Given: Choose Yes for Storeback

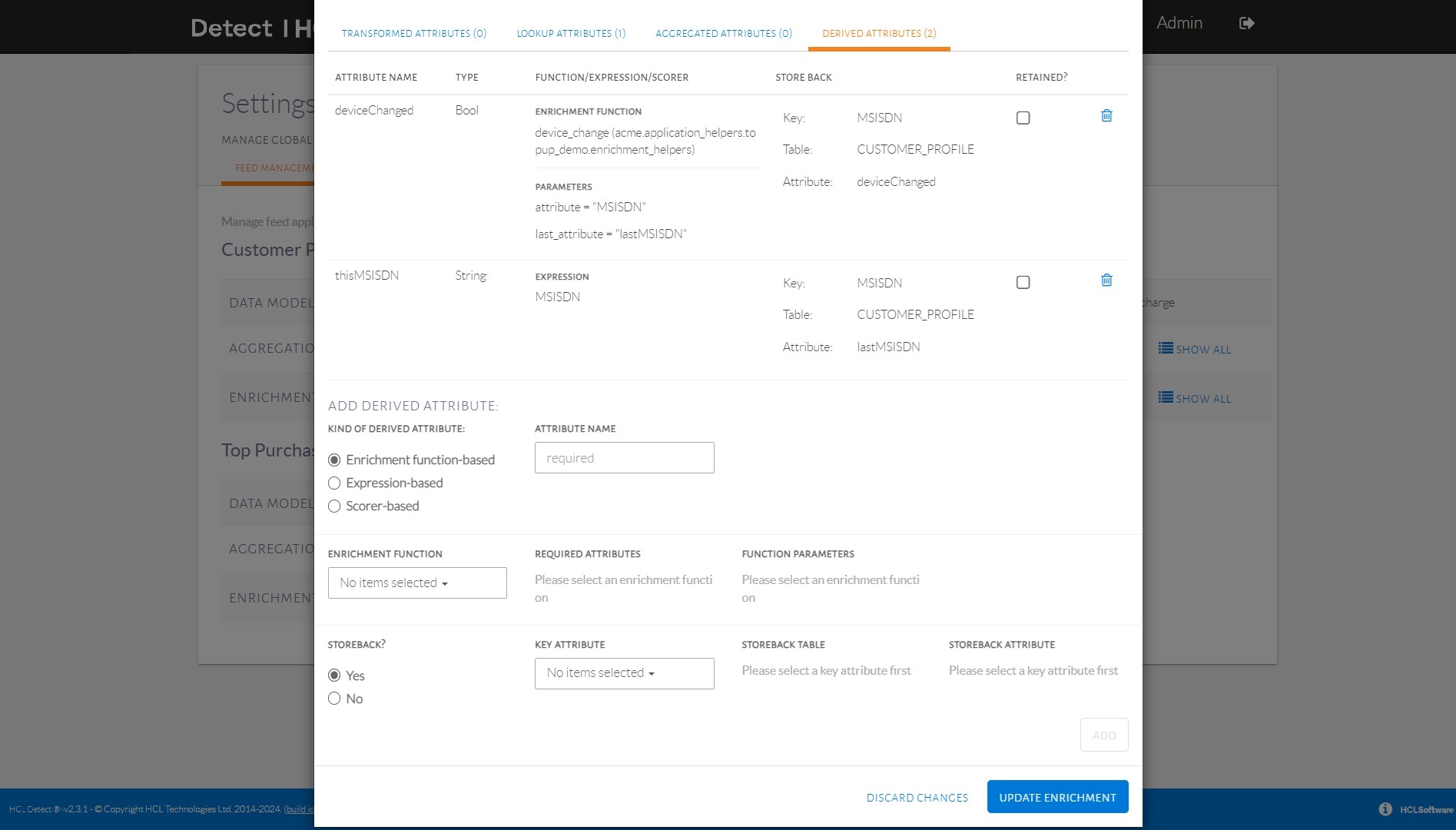Looking at the screenshot, I should [334, 676].
